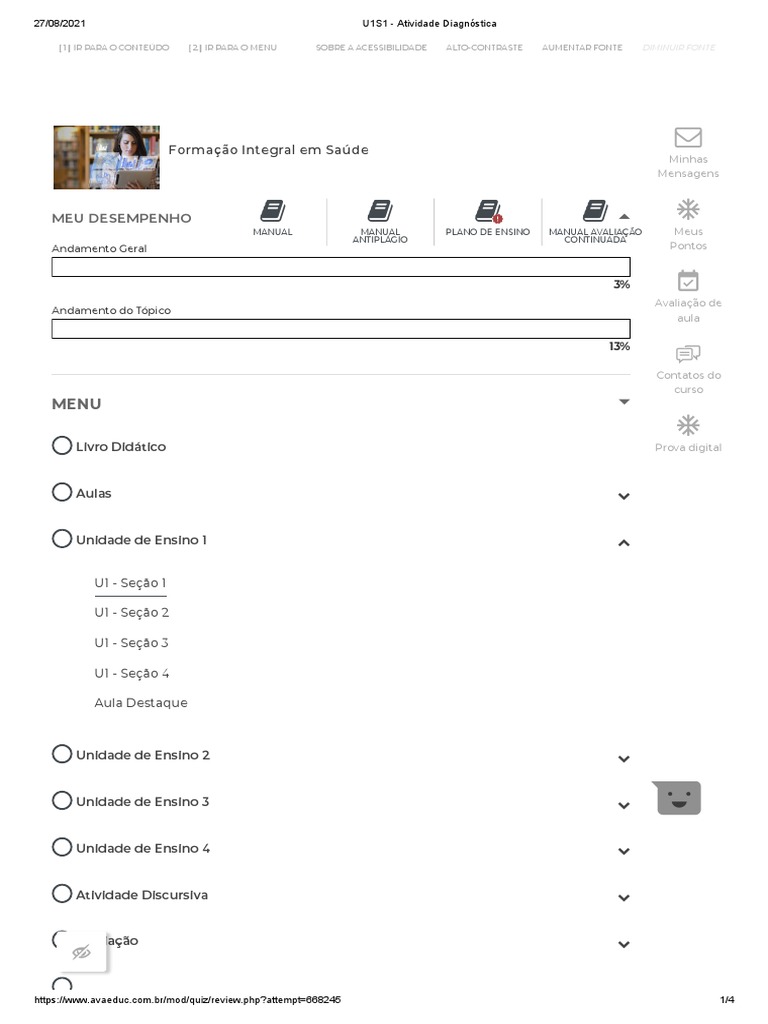The height and width of the screenshot is (1024, 768).
Task: Collapse the MENU section arrow
Action: (624, 402)
